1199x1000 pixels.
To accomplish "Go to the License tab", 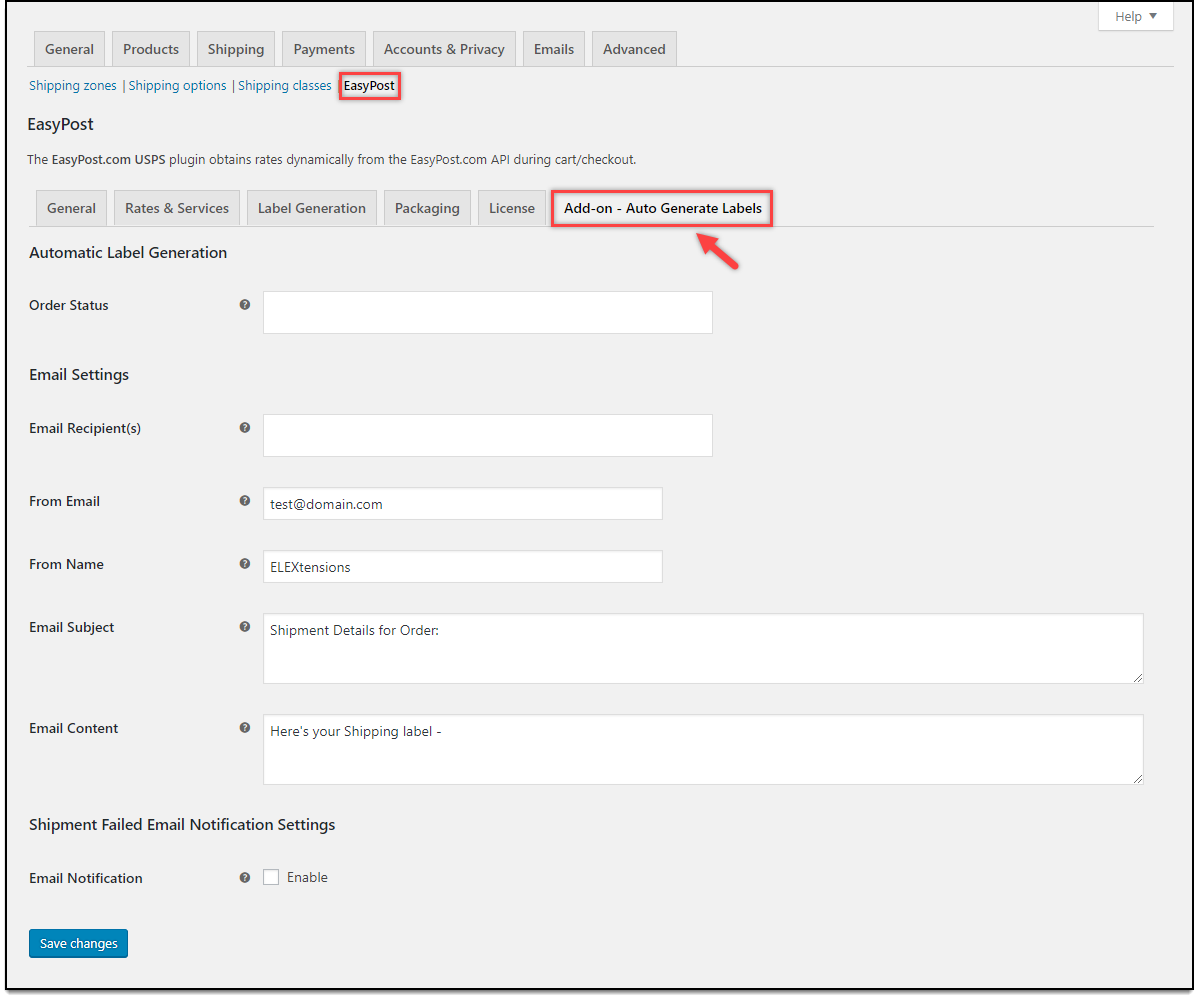I will pos(512,208).
